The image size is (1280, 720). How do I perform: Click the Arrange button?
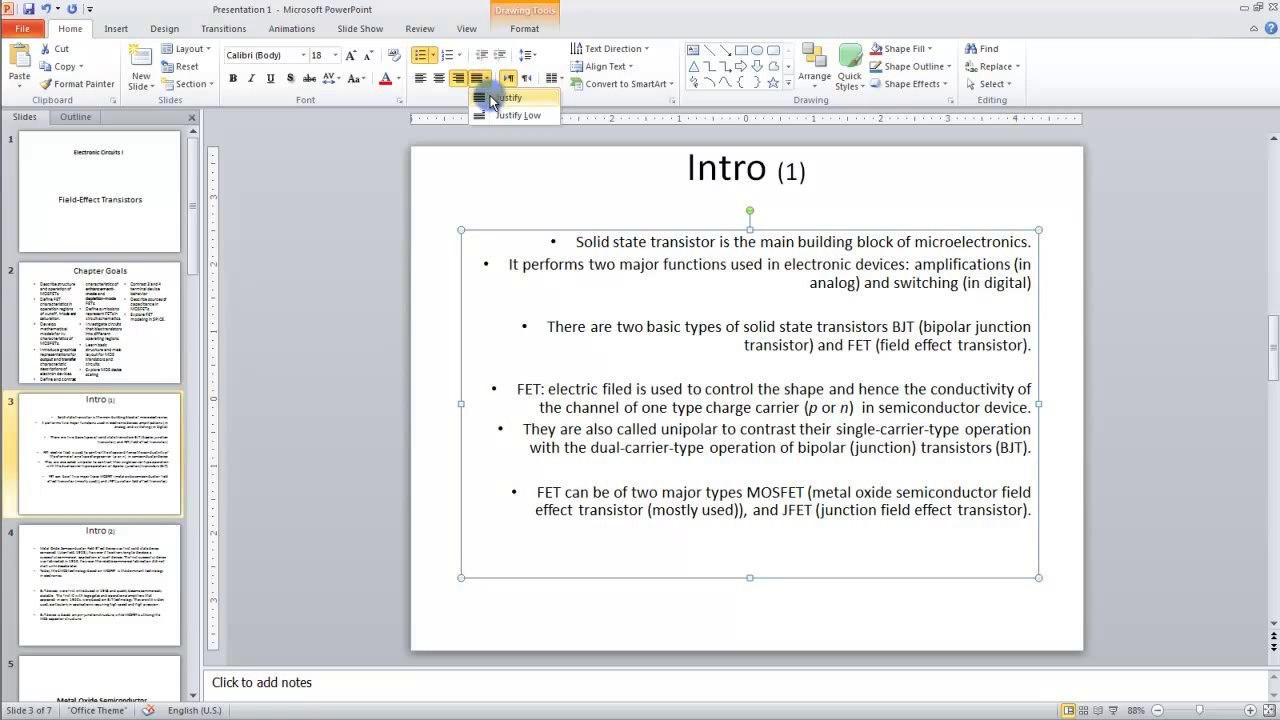pos(814,66)
